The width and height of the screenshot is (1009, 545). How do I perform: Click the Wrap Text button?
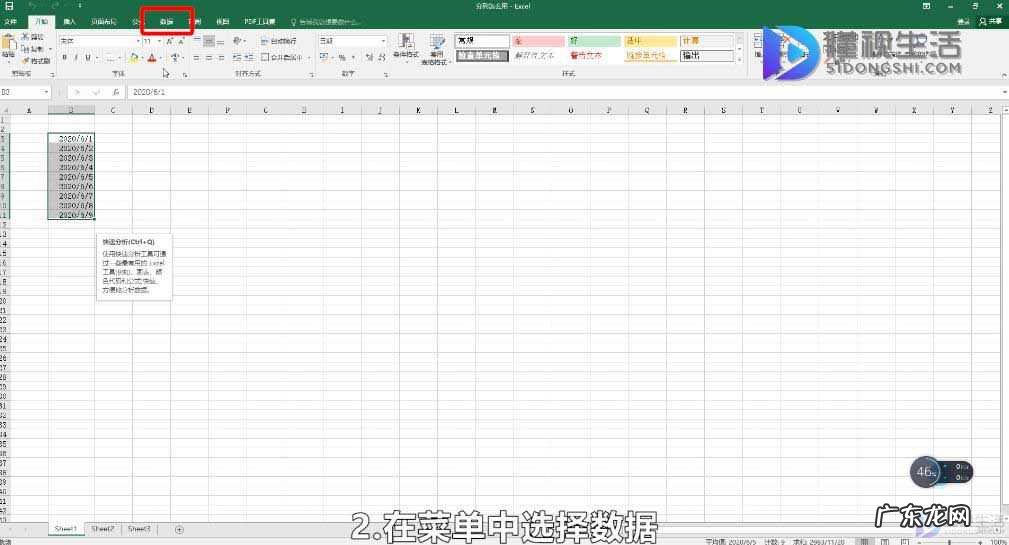pos(279,41)
